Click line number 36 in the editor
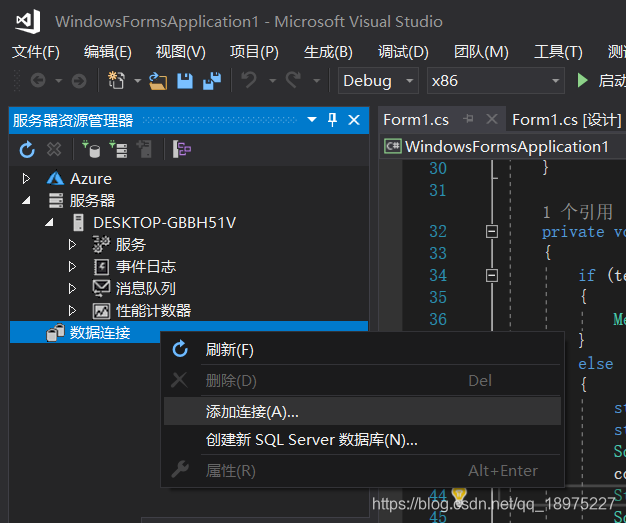626x523 pixels. [x=438, y=319]
